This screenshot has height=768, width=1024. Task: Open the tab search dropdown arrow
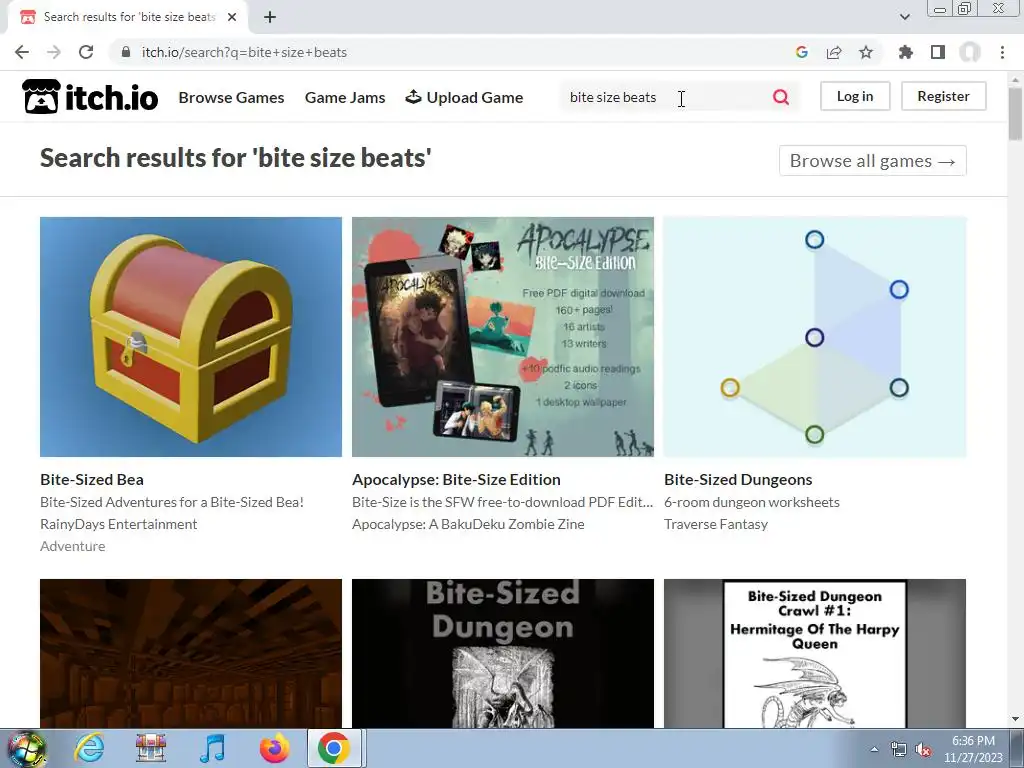point(904,17)
